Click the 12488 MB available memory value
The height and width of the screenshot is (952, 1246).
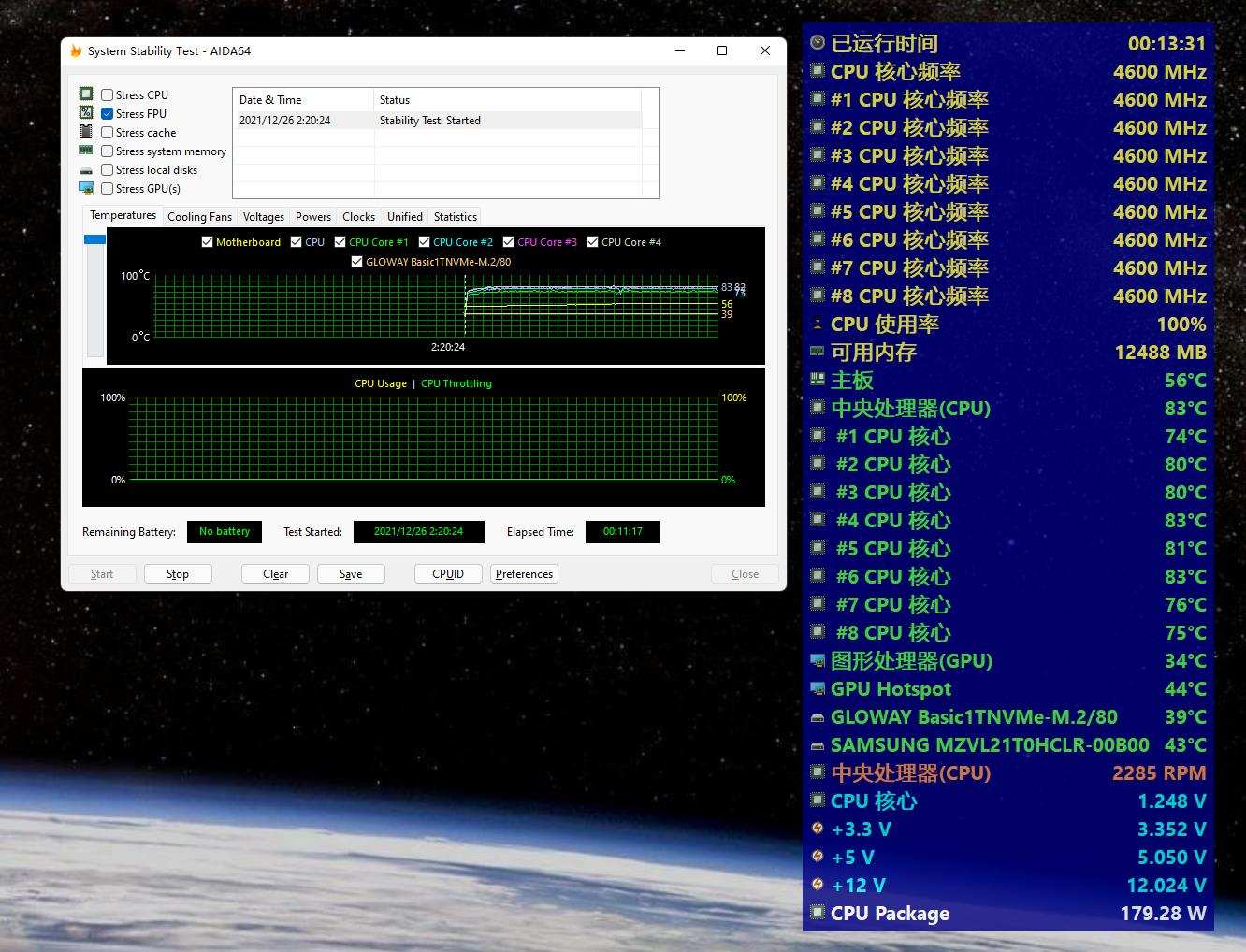coord(1160,353)
